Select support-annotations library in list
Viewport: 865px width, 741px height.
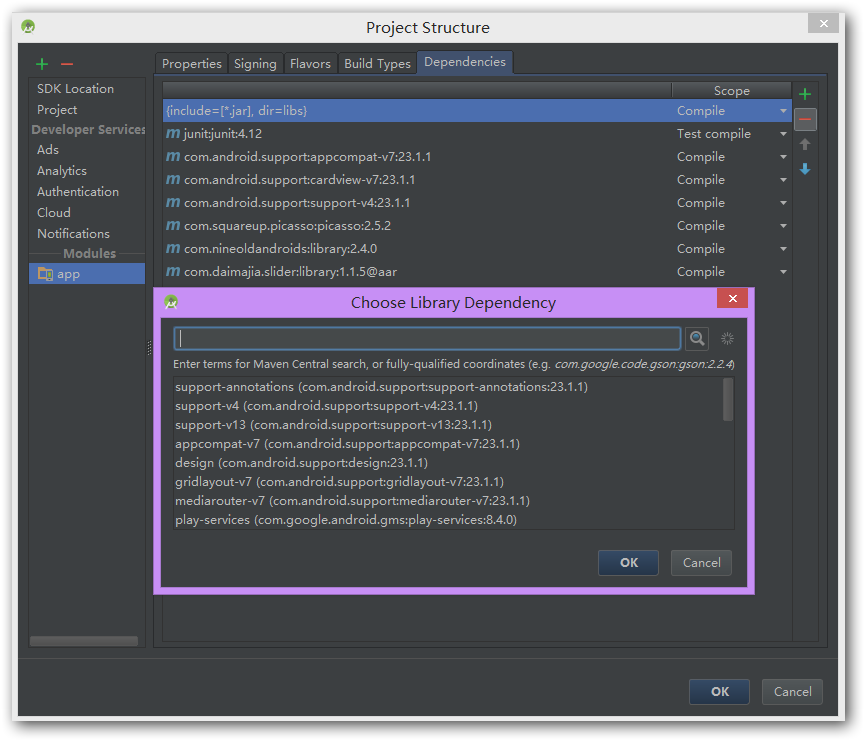coord(448,387)
